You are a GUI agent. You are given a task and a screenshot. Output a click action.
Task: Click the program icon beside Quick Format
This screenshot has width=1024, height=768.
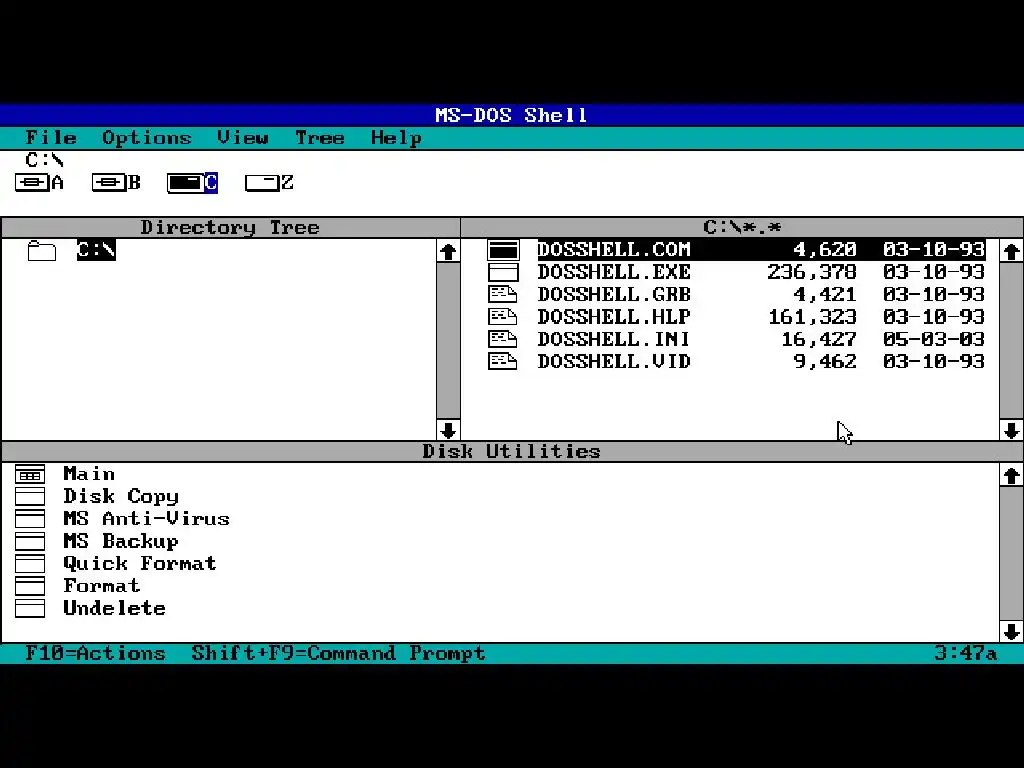tap(30, 564)
